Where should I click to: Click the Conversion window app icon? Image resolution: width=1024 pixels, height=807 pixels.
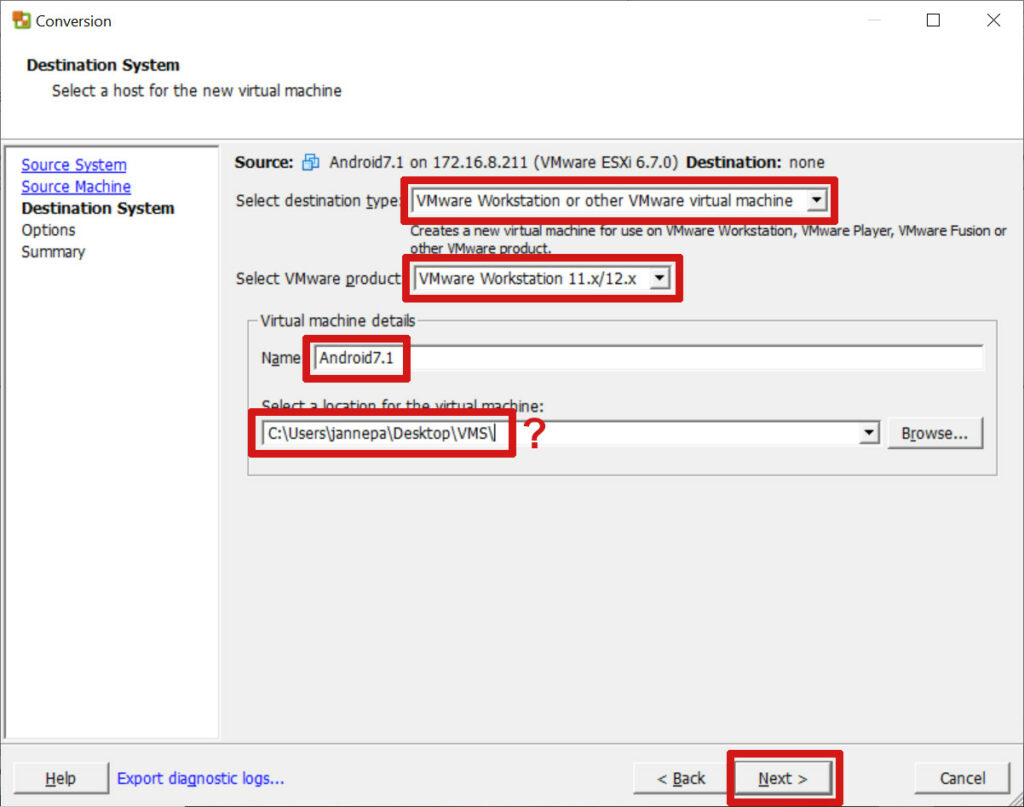[x=21, y=20]
